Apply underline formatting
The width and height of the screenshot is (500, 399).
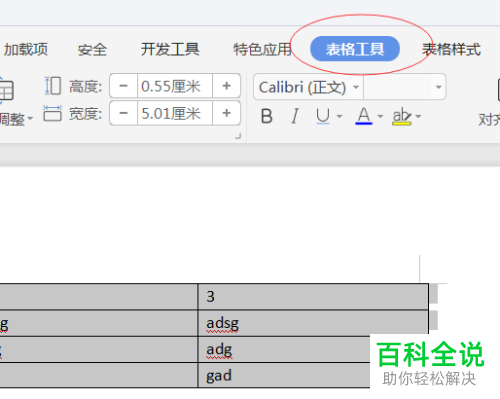point(323,116)
